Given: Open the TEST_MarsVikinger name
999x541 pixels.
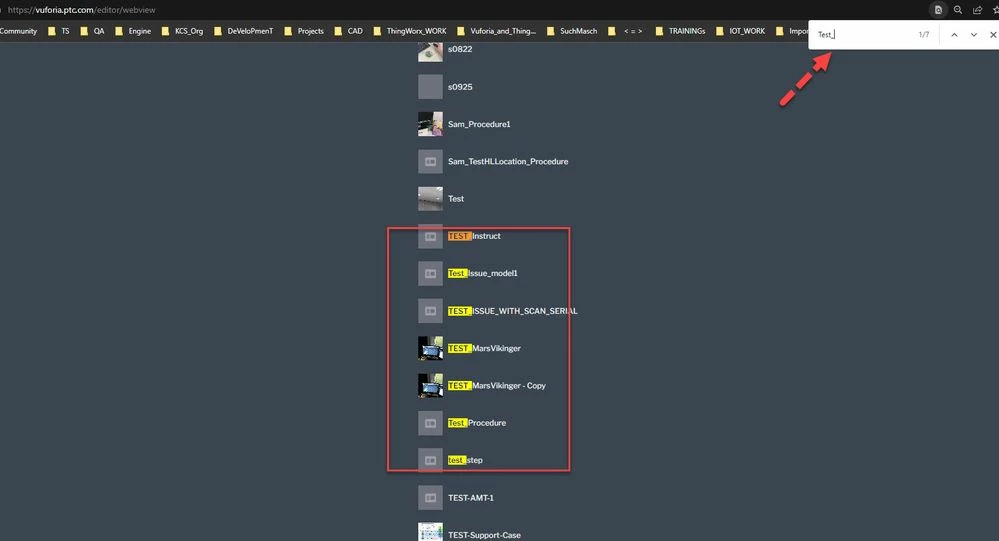Looking at the screenshot, I should pos(484,348).
